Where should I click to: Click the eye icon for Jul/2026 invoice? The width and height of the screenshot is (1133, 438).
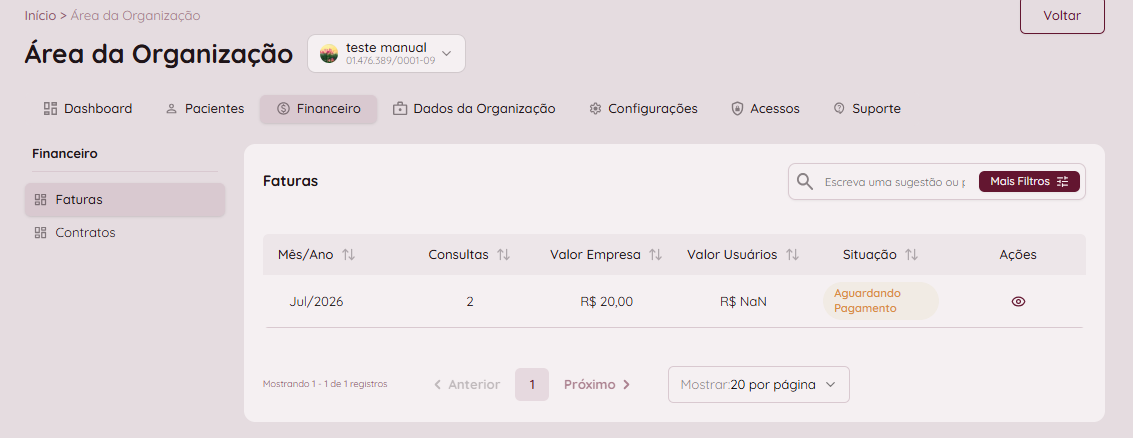1018,302
